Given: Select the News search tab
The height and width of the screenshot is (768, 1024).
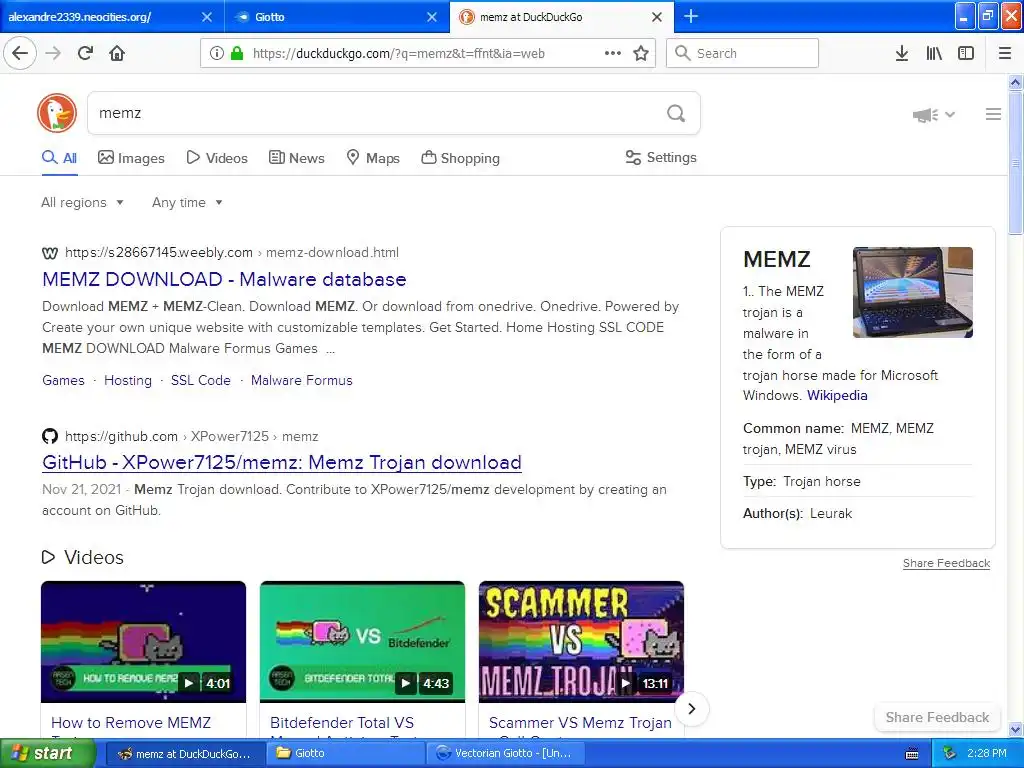Looking at the screenshot, I should pos(297,158).
